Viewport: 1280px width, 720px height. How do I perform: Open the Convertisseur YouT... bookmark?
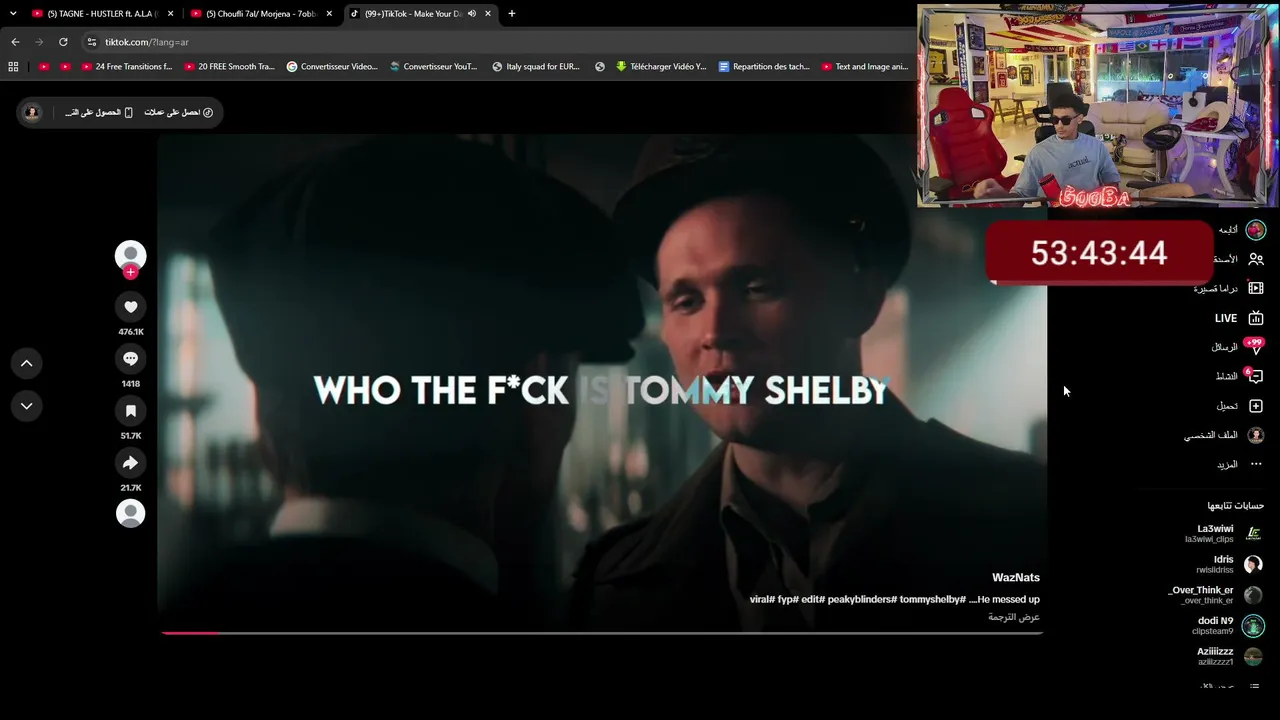pyautogui.click(x=434, y=67)
